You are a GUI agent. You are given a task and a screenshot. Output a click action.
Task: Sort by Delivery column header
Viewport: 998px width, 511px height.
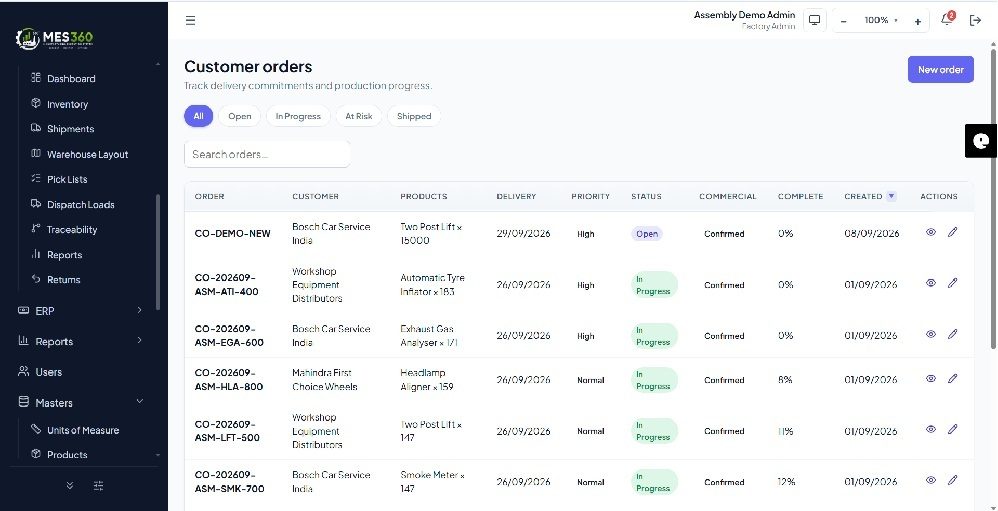(516, 197)
